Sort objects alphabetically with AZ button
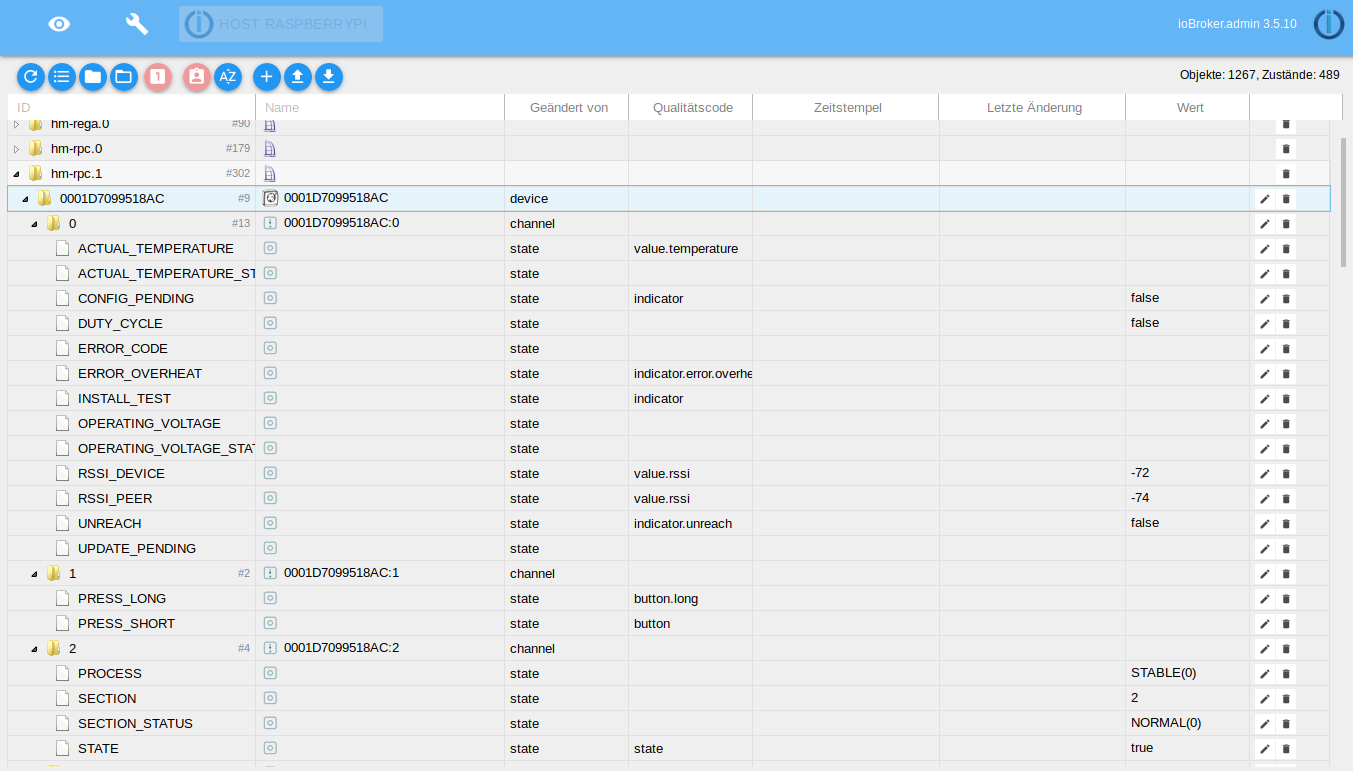This screenshot has width=1353, height=771. click(x=228, y=76)
